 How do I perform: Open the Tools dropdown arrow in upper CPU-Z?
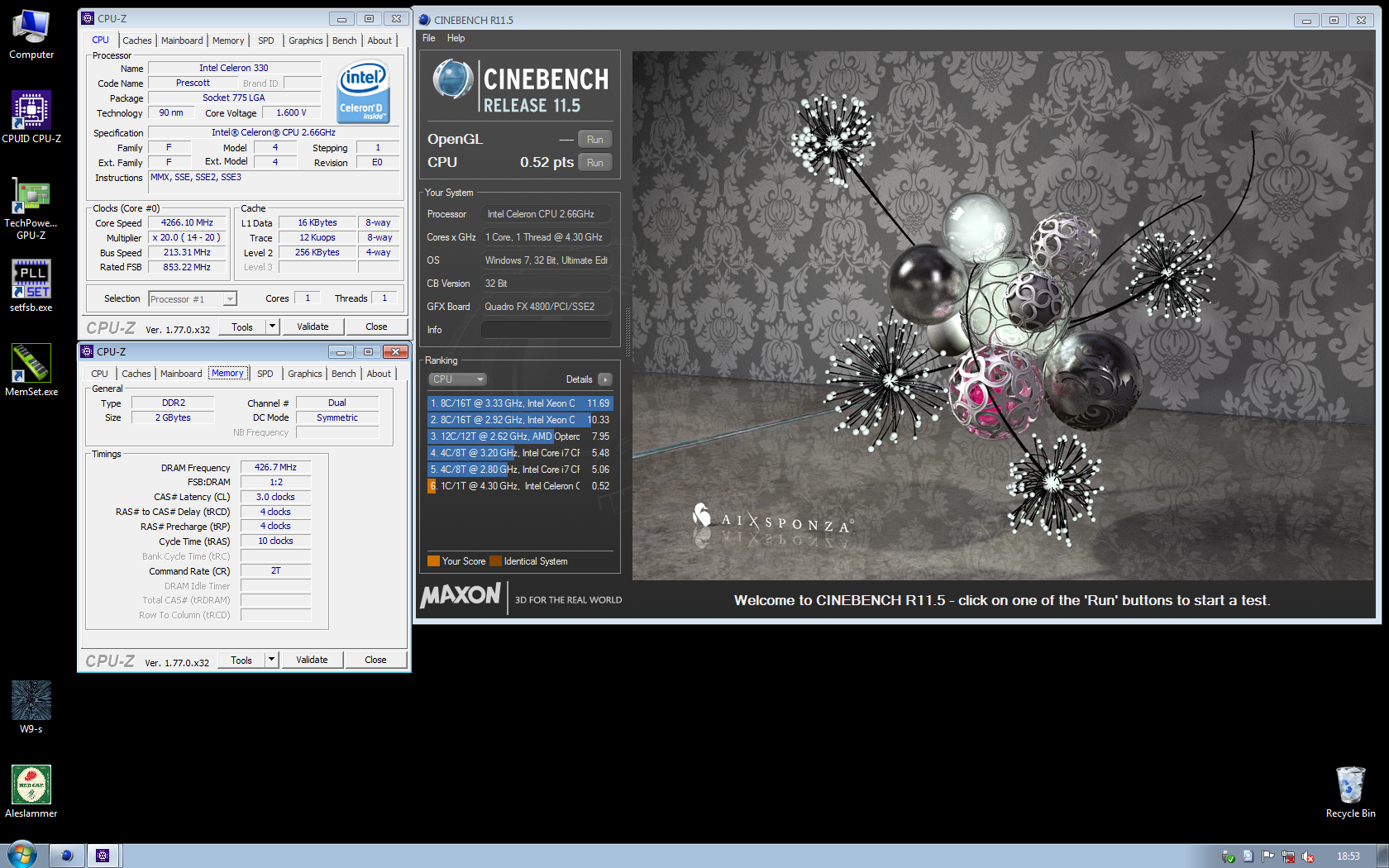pyautogui.click(x=272, y=327)
